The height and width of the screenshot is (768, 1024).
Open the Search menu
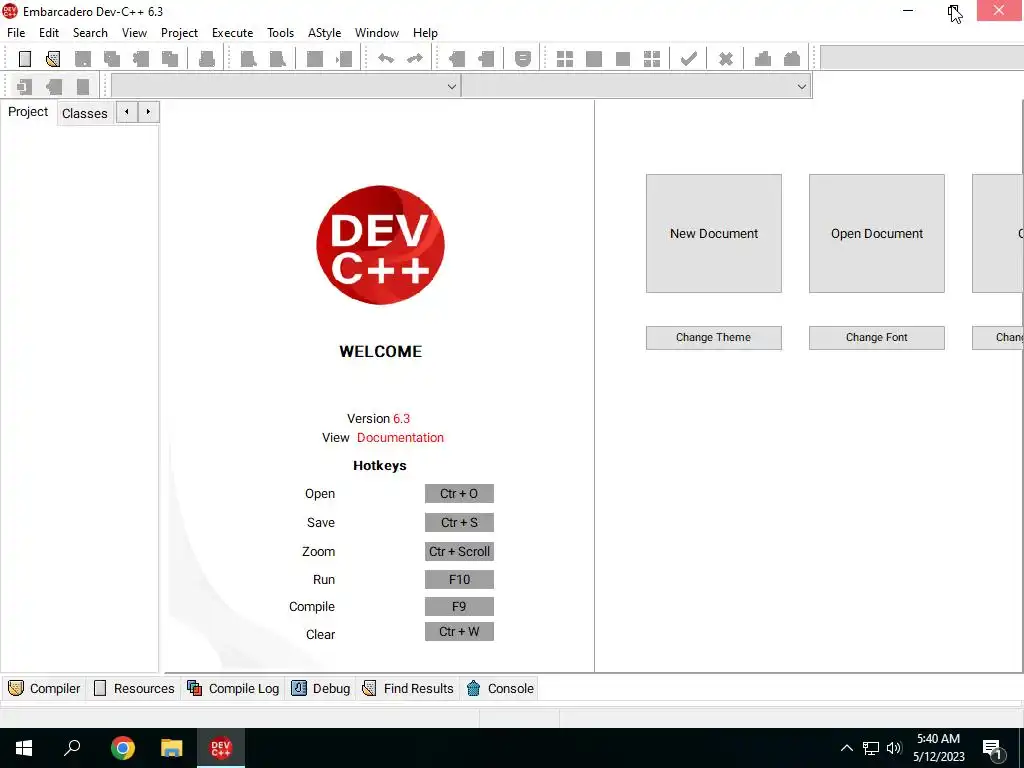[x=90, y=33]
